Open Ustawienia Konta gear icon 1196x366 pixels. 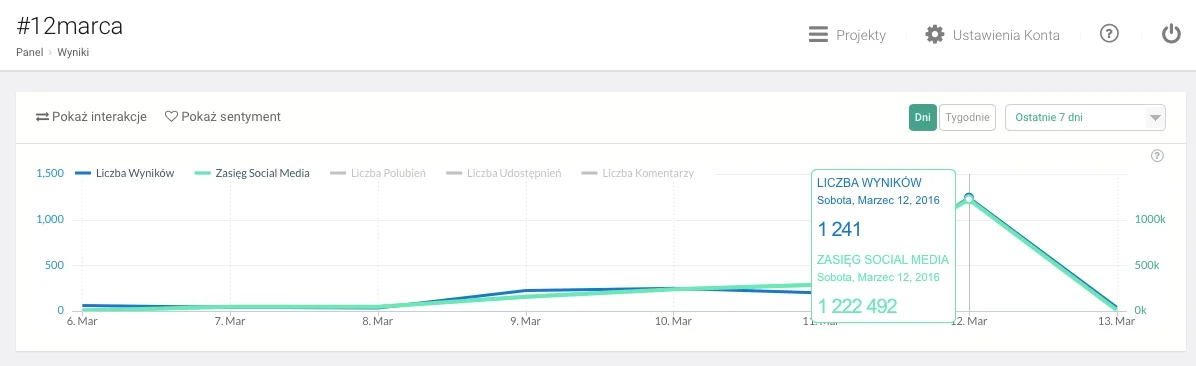coord(934,35)
